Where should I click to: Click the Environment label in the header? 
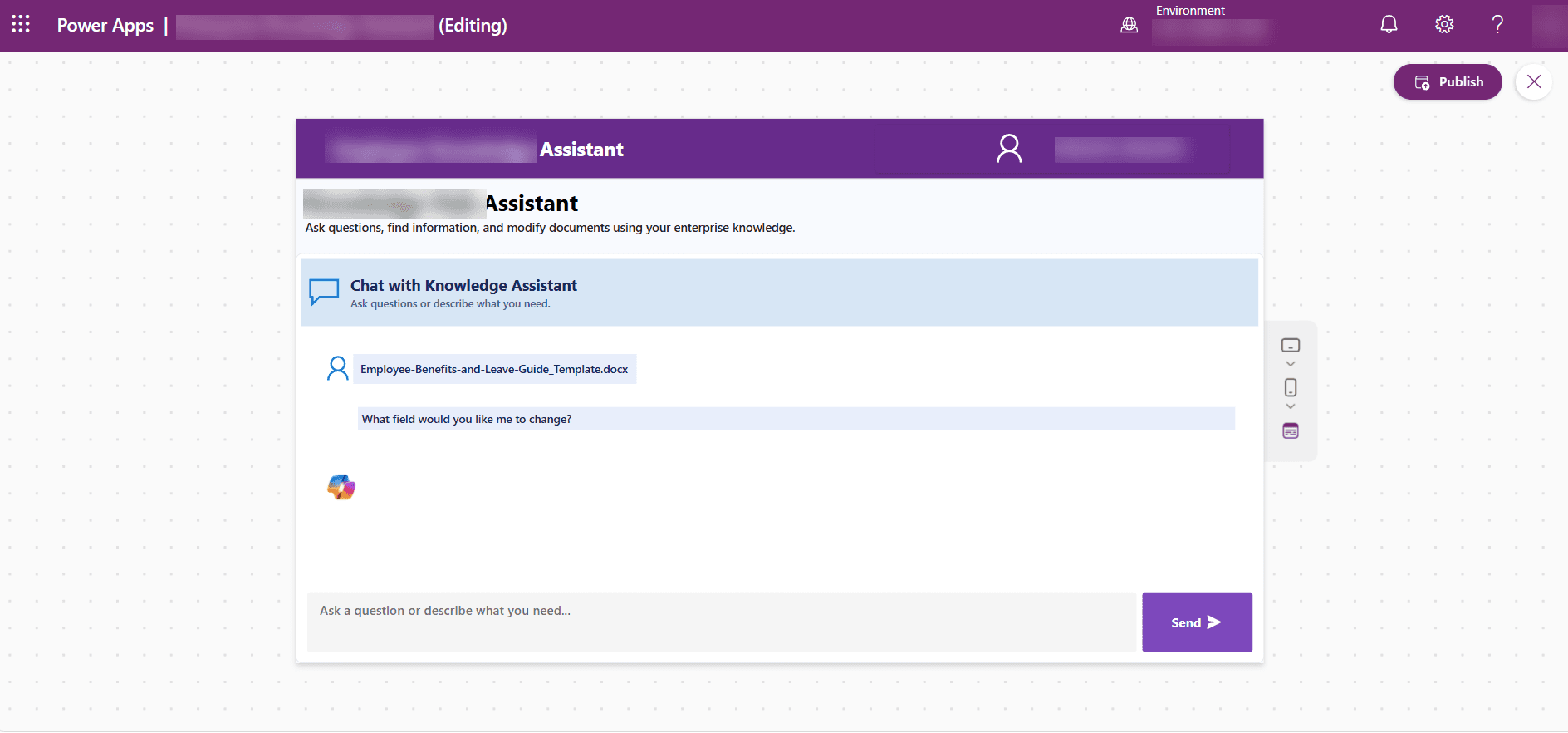[1190, 11]
